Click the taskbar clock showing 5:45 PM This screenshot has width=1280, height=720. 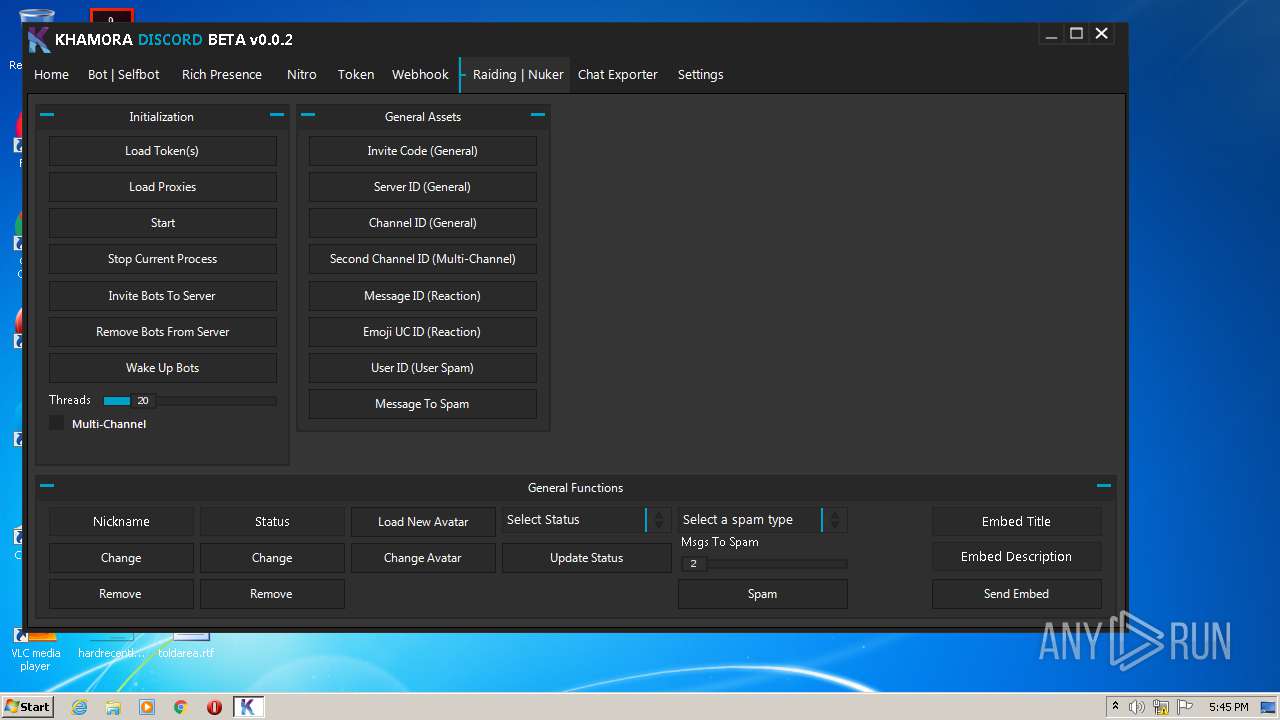pos(1228,707)
